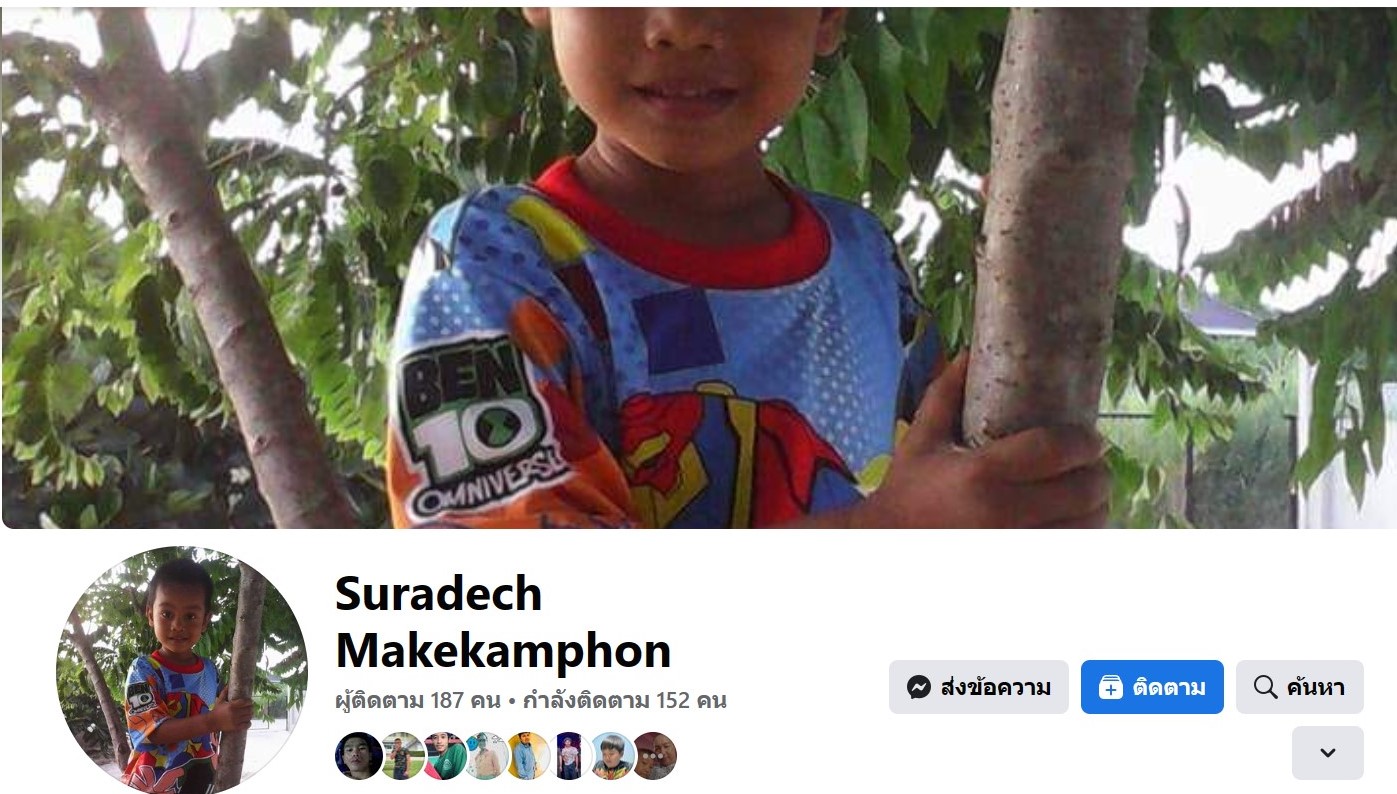Click the follow plus icon on ติดตาม
The width and height of the screenshot is (1397, 794).
point(1110,687)
